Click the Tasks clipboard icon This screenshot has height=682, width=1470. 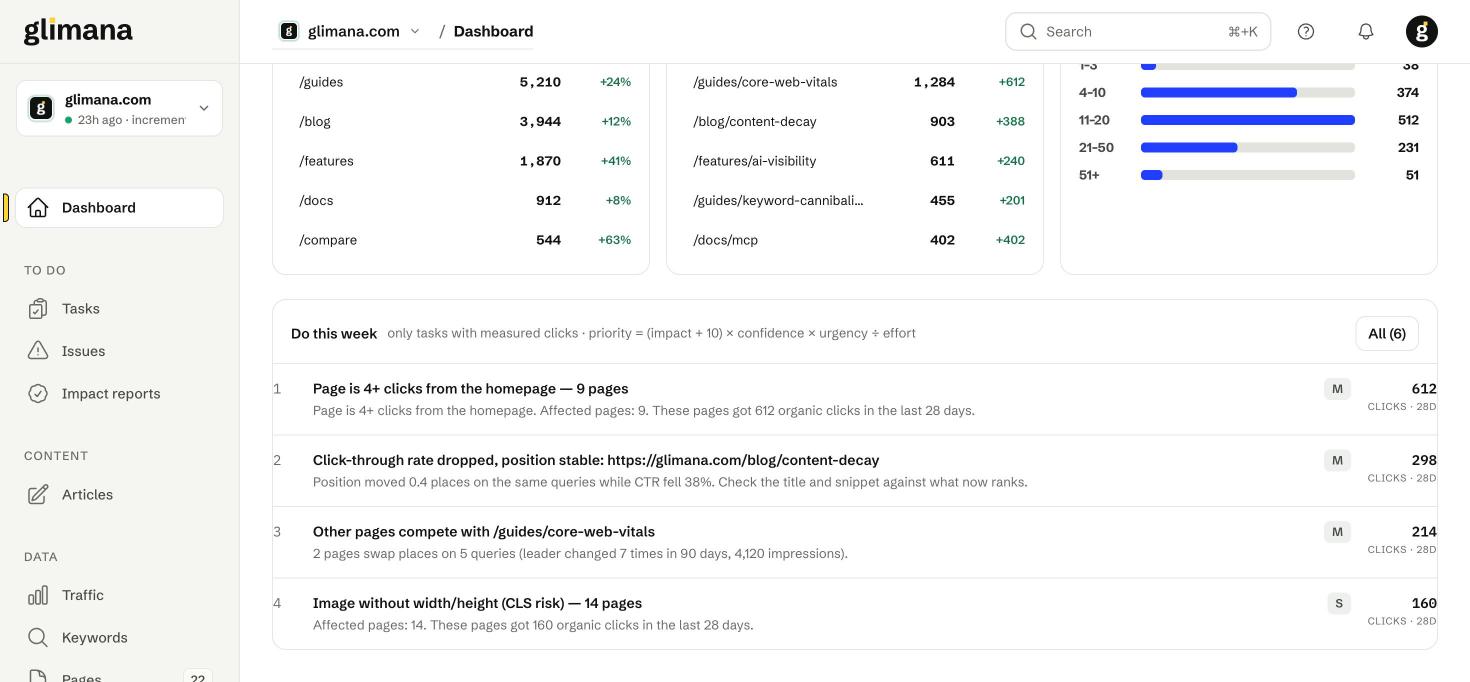point(38,309)
